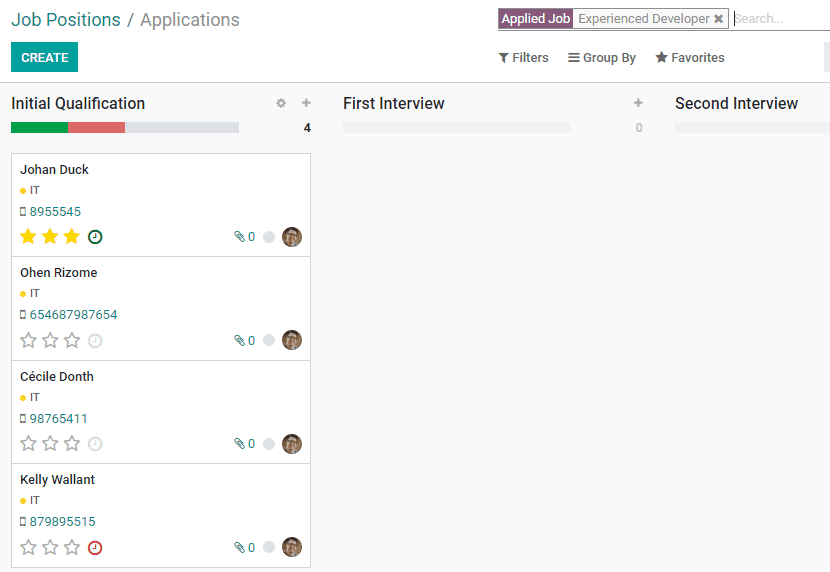Click the Applied Job filter label
The width and height of the screenshot is (830, 572).
pos(535,19)
